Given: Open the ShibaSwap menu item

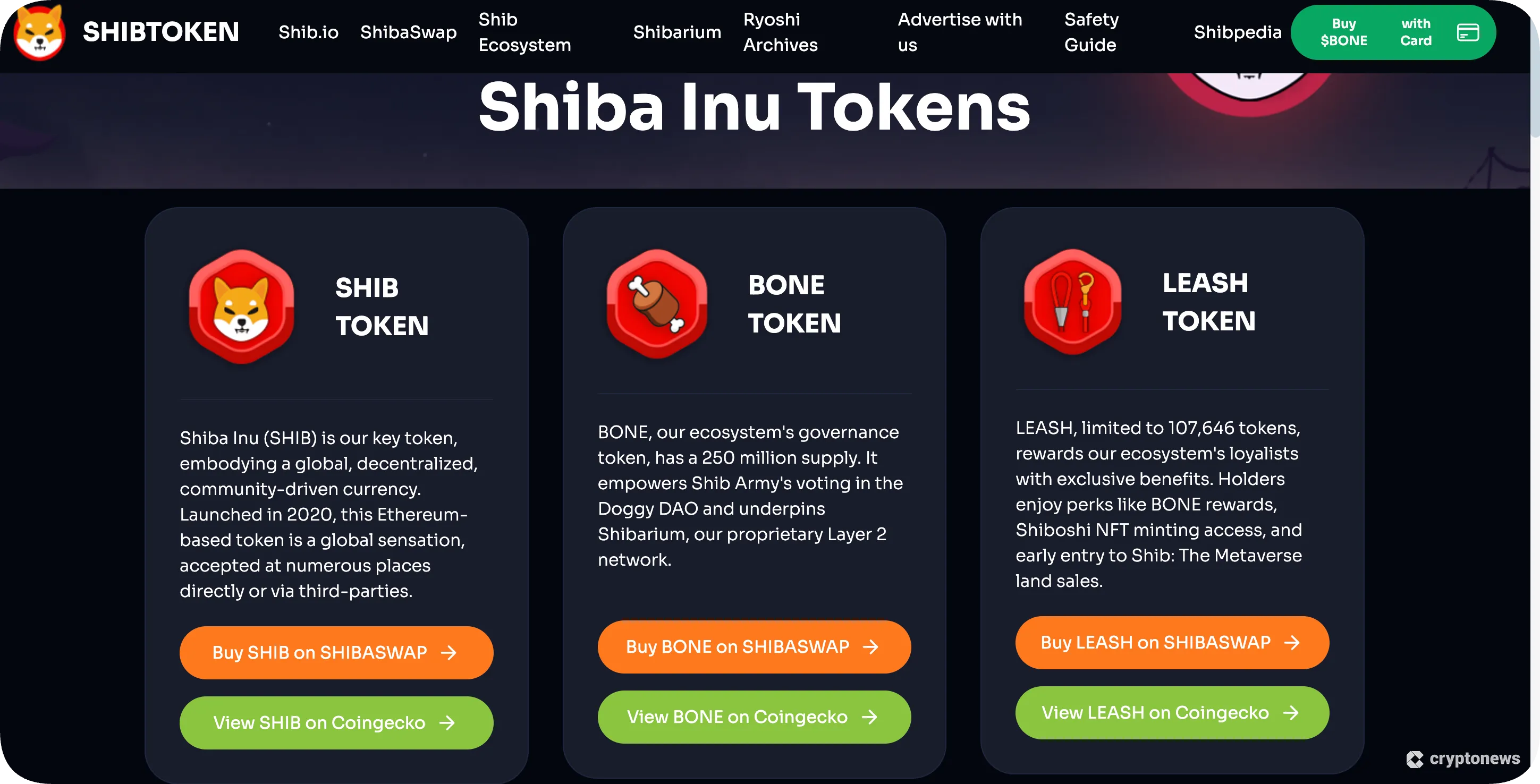Looking at the screenshot, I should 408,32.
